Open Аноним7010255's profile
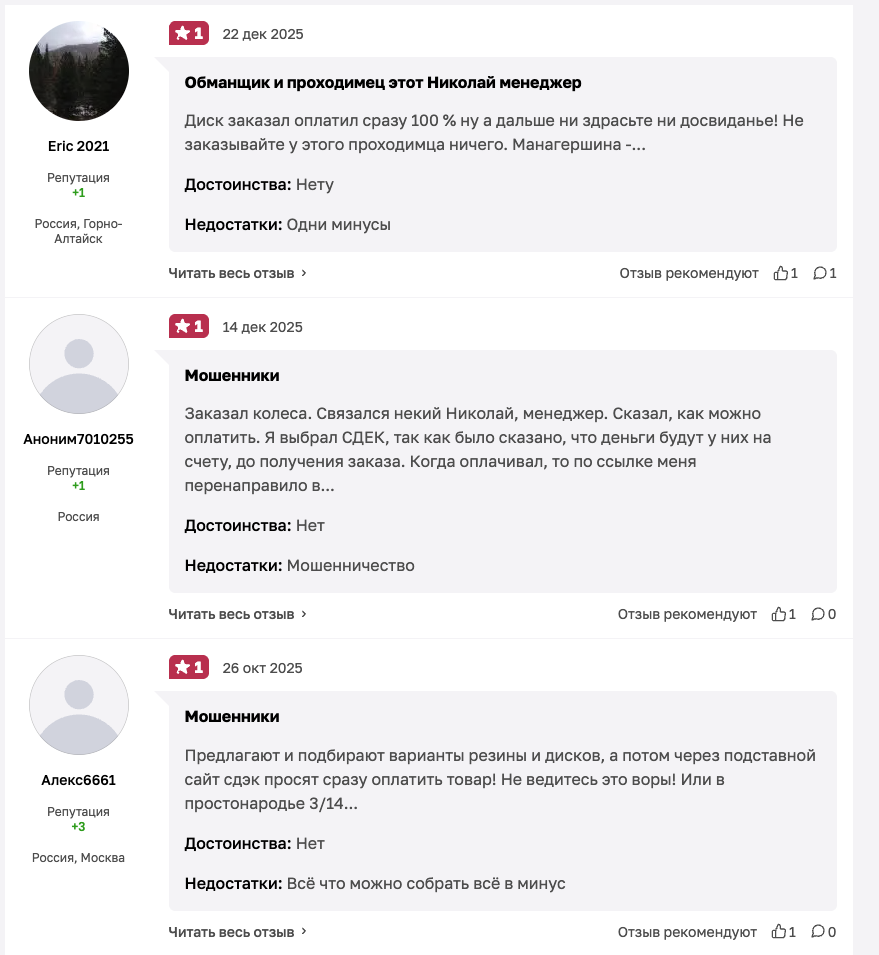This screenshot has height=955, width=879. tap(78, 438)
